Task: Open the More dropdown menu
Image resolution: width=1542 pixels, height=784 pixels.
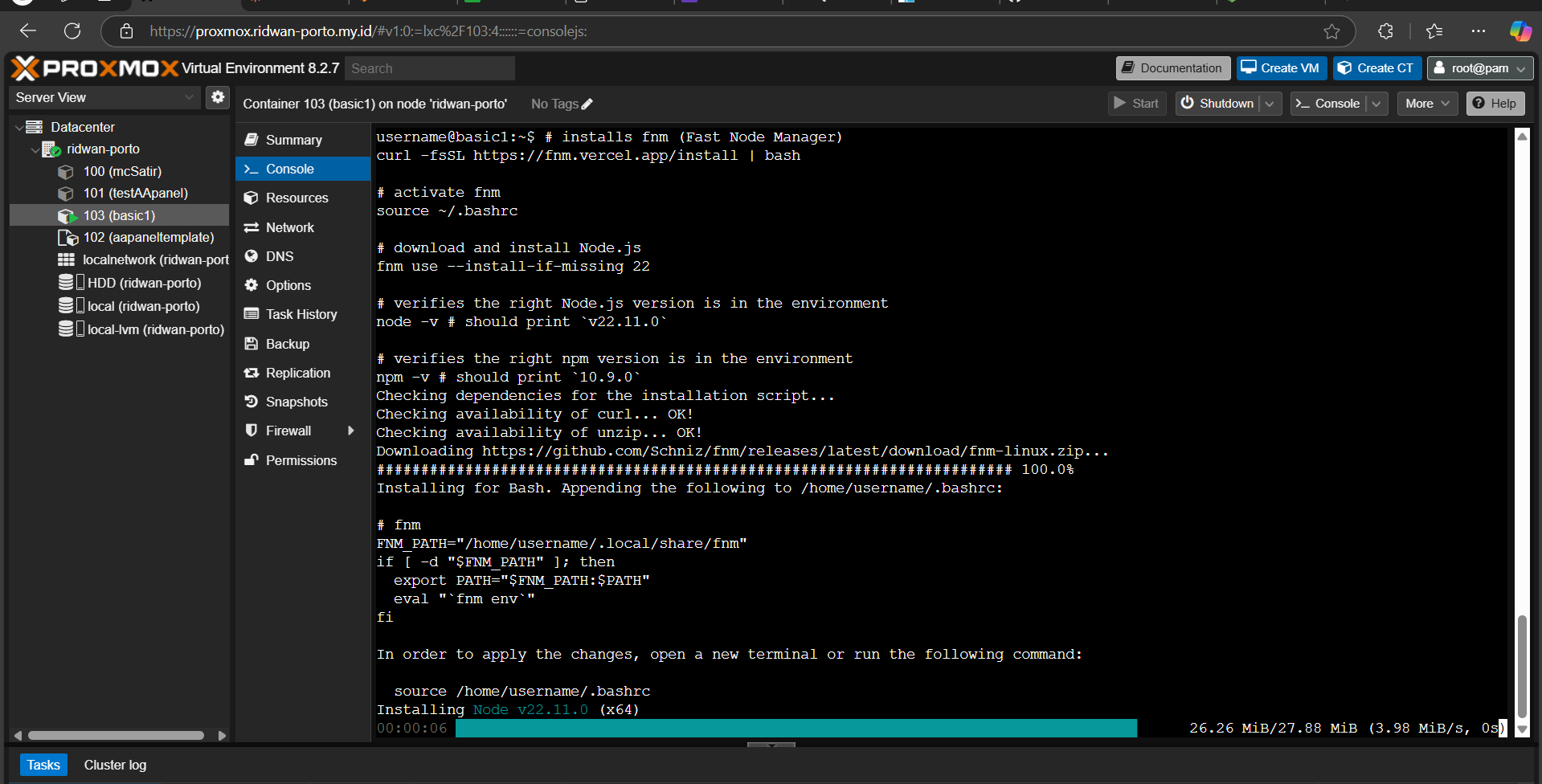Action: tap(1426, 103)
